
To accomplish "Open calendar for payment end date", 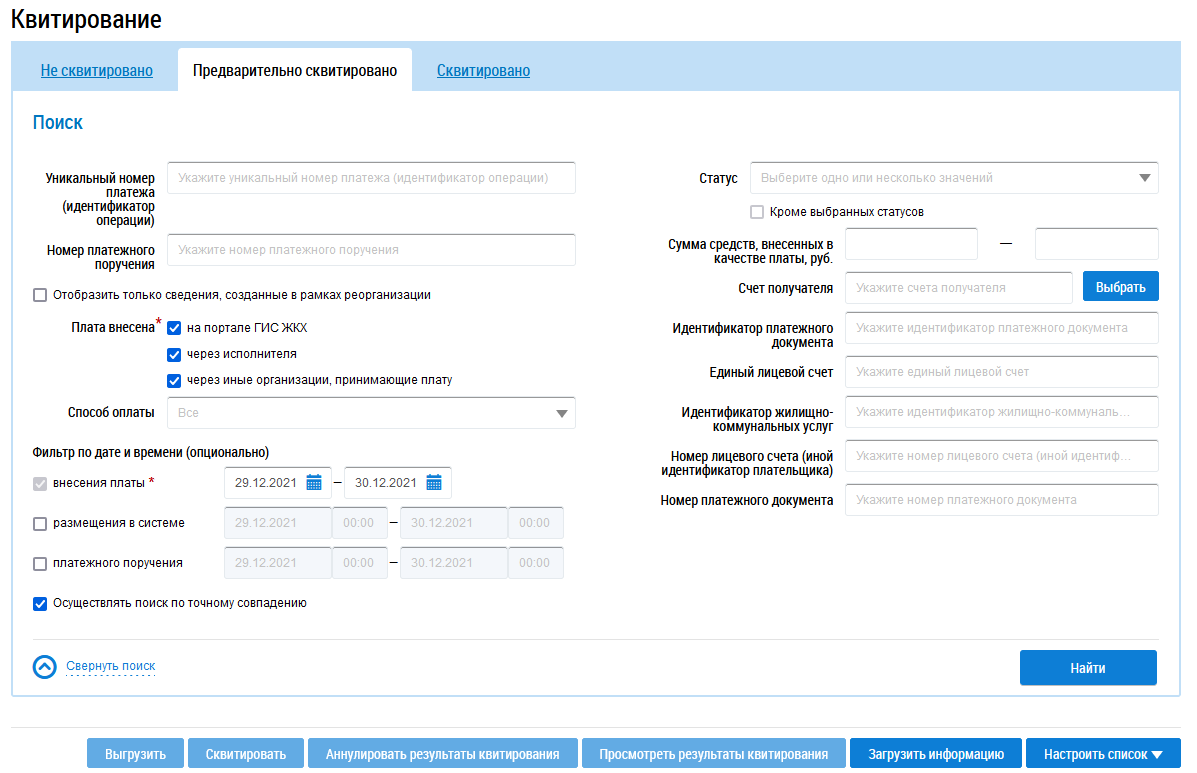I will tap(434, 483).
